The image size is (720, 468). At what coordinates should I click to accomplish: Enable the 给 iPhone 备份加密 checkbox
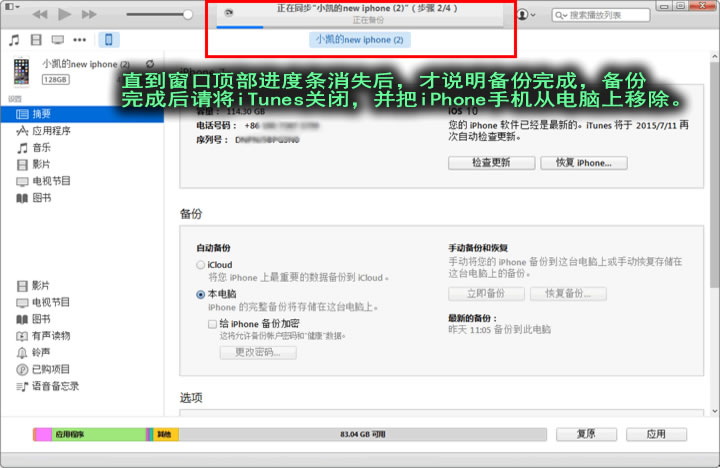click(212, 324)
